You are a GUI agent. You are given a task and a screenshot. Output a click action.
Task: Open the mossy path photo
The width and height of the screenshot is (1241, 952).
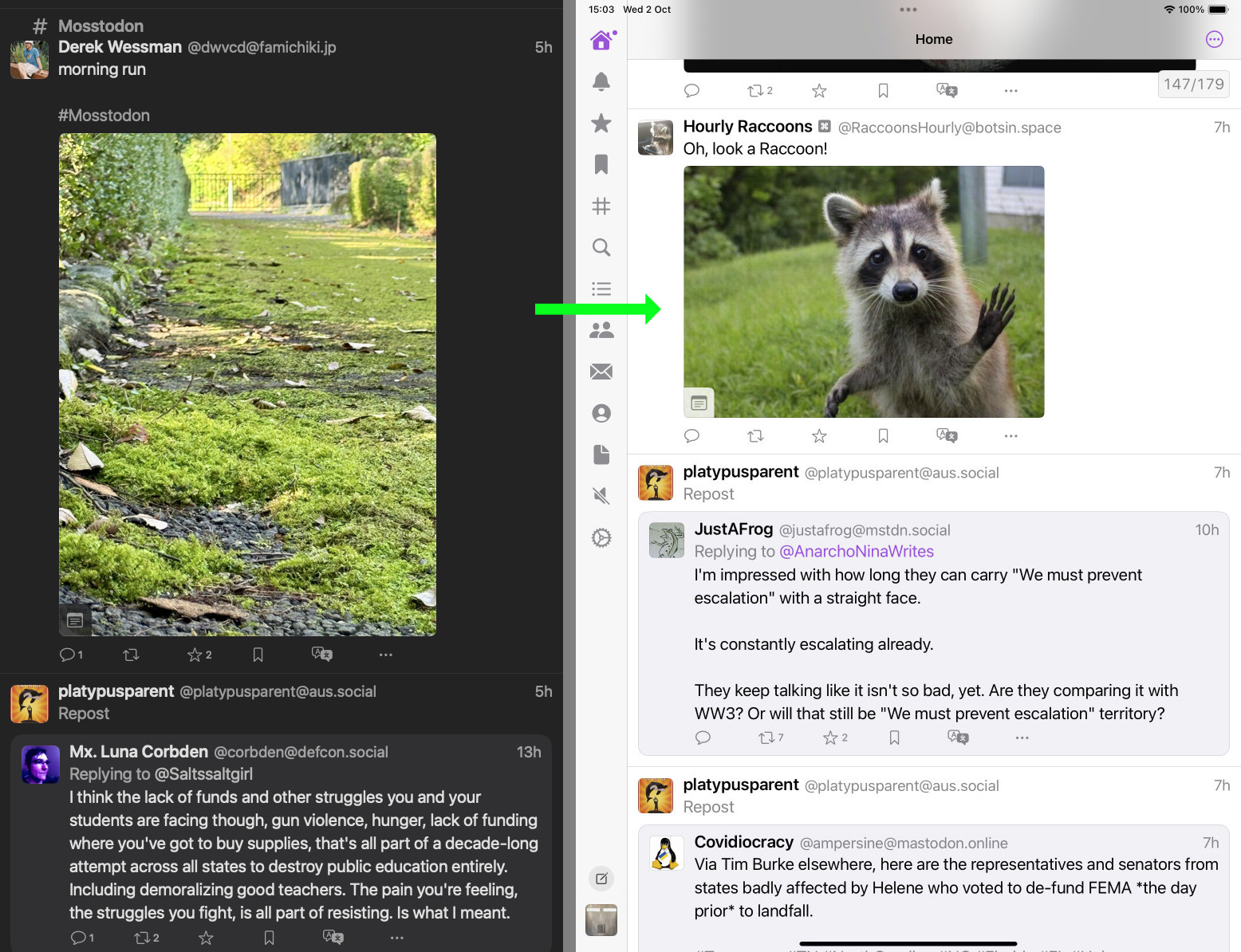click(247, 384)
